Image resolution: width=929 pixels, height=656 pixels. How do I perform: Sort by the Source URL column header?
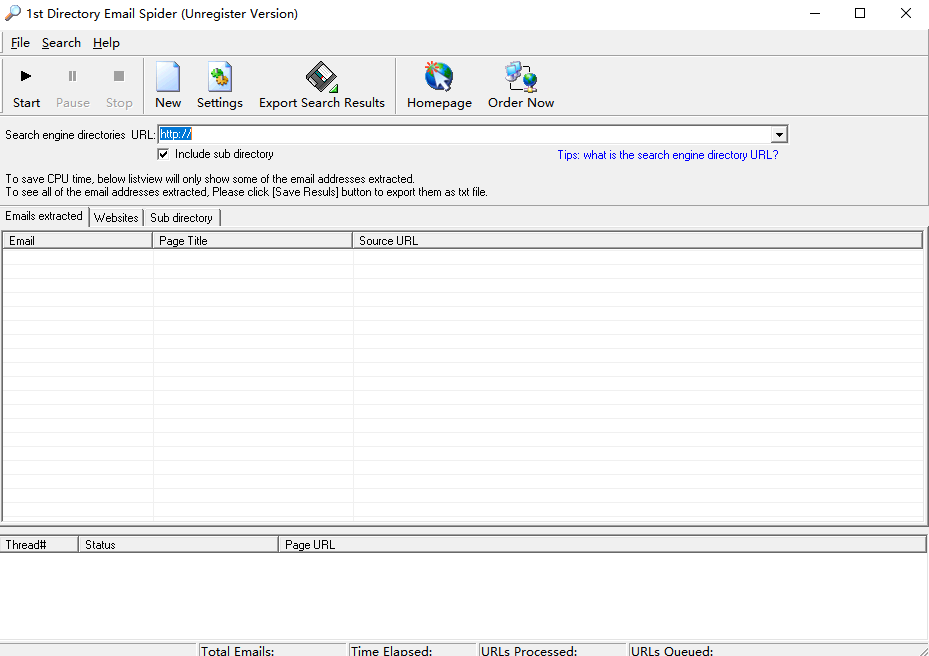point(638,241)
